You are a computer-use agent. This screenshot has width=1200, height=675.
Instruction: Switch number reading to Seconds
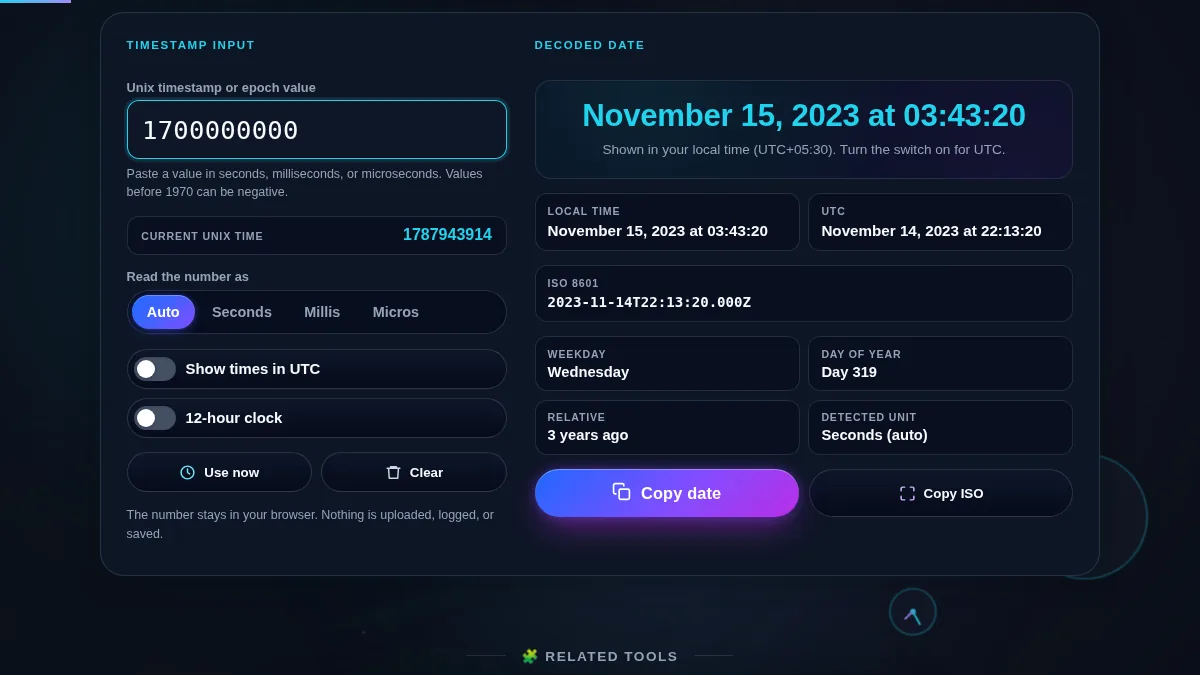242,312
